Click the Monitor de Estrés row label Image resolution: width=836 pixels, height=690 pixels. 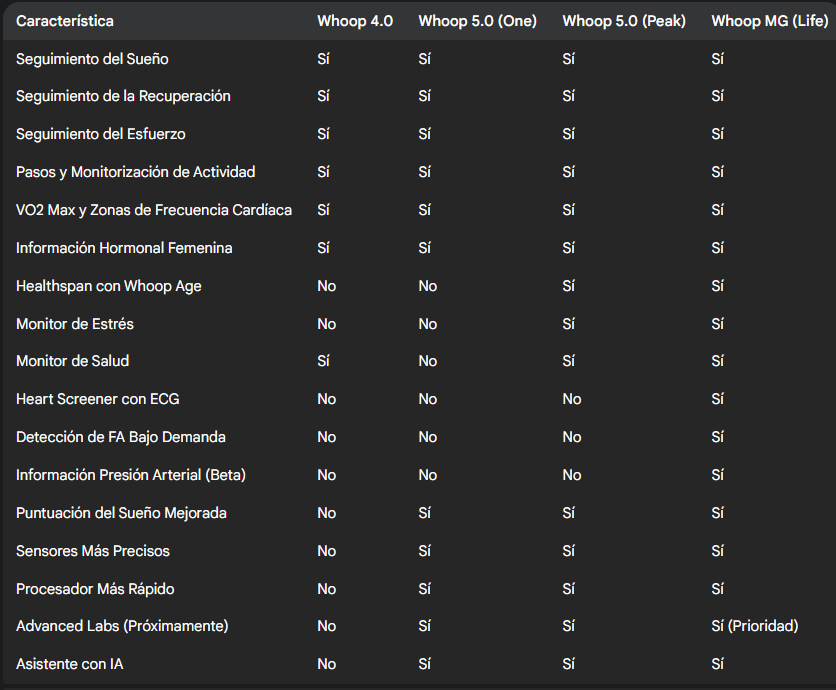pos(74,324)
